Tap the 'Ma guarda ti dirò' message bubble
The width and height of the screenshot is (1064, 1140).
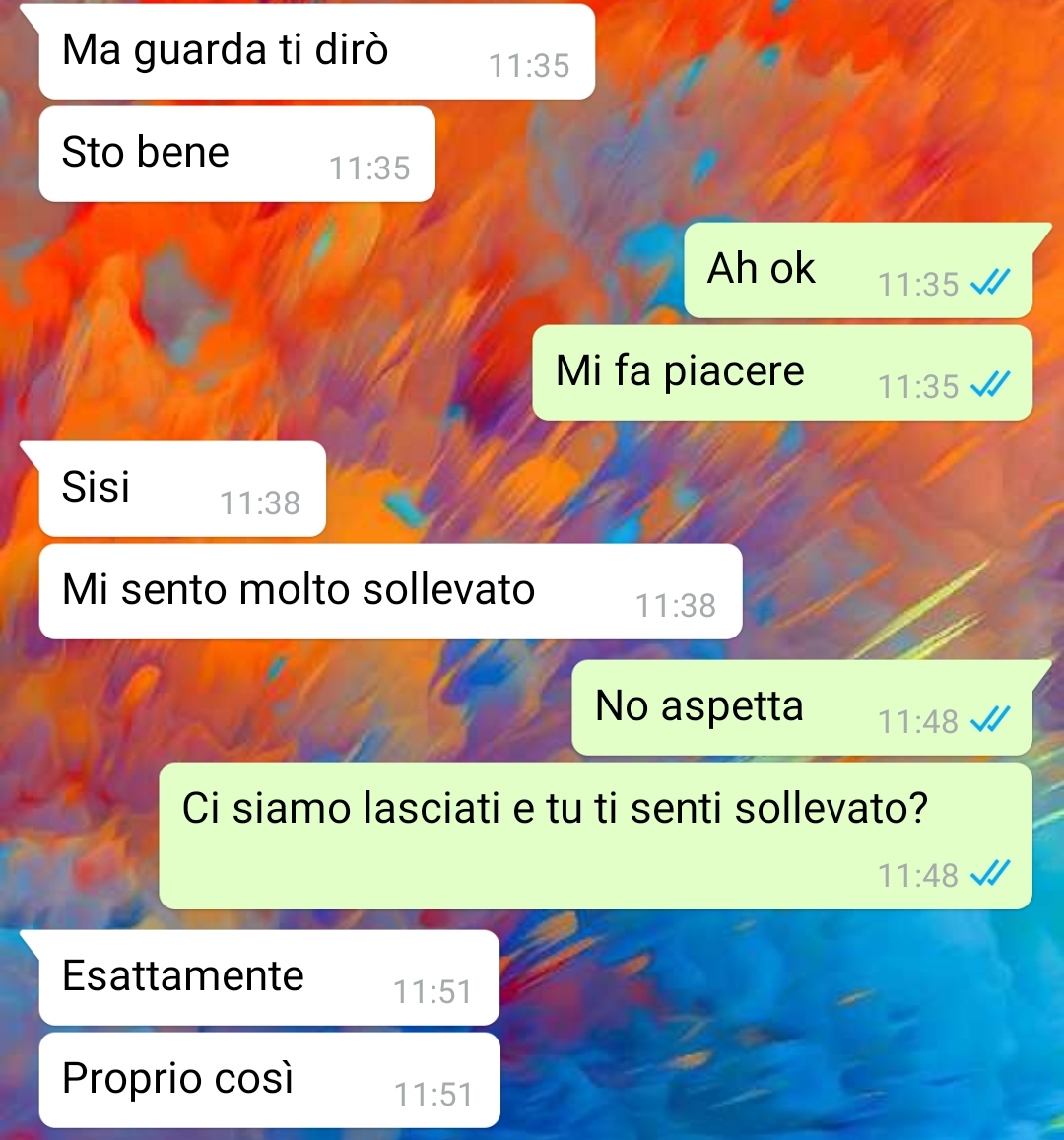click(x=317, y=51)
